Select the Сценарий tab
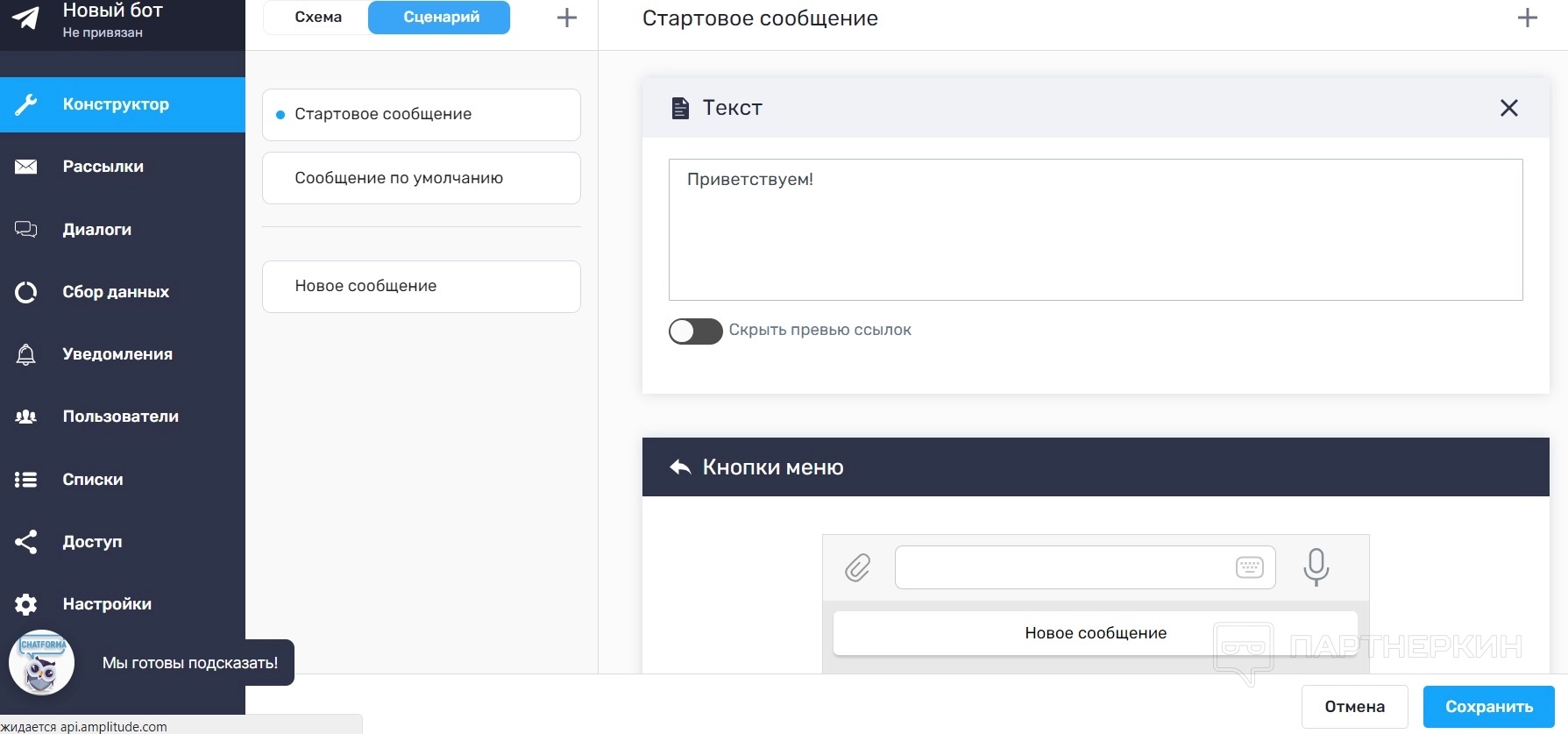Viewport: 1568px width, 734px height. pos(440,18)
